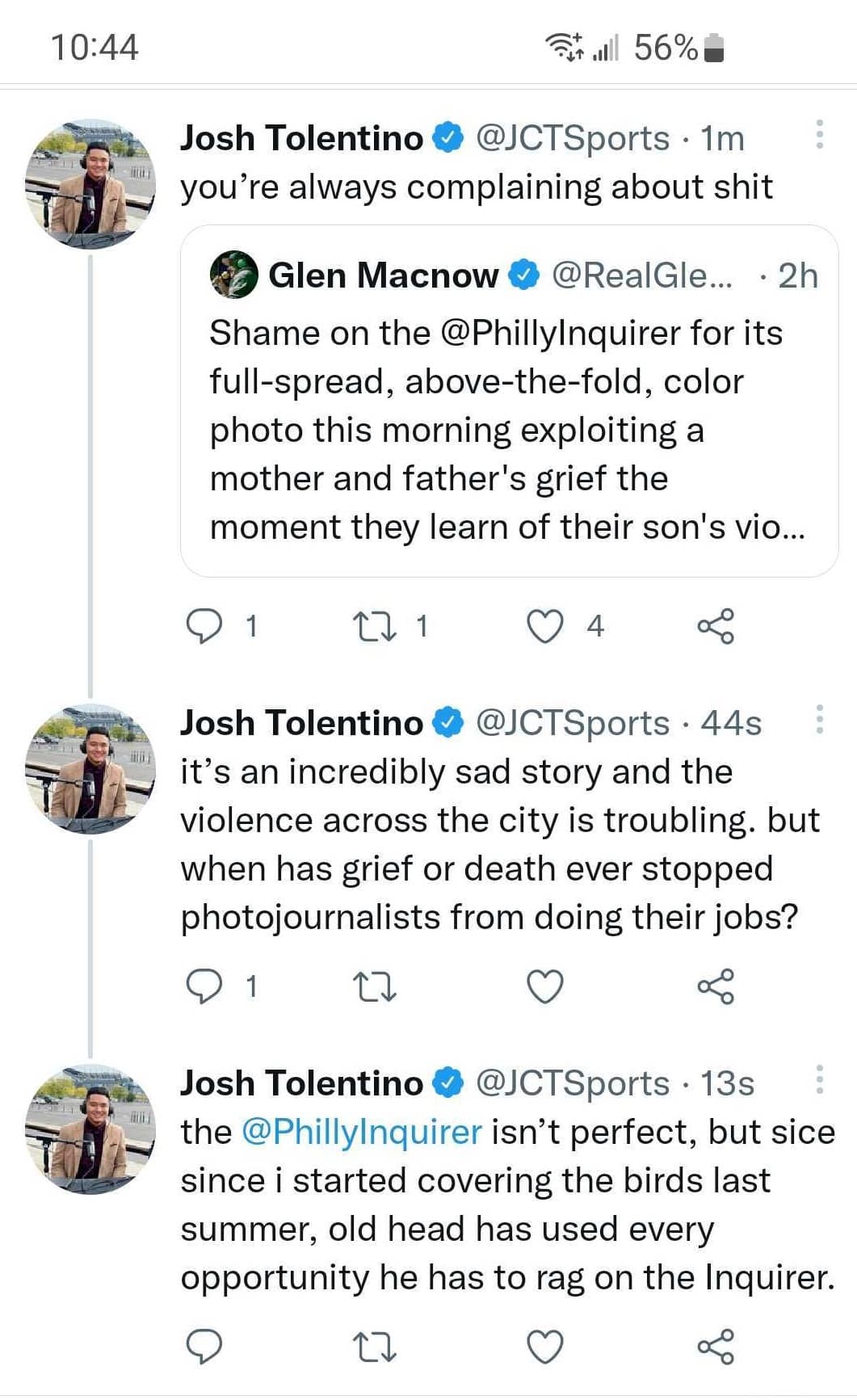
Task: Like the tweet with 4 likes
Action: 545,626
